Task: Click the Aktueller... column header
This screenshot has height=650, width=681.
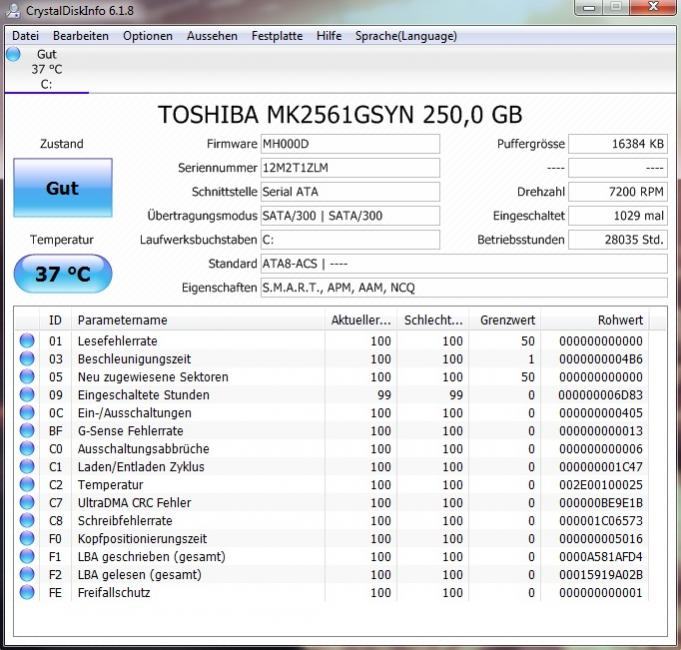Action: pyautogui.click(x=361, y=320)
